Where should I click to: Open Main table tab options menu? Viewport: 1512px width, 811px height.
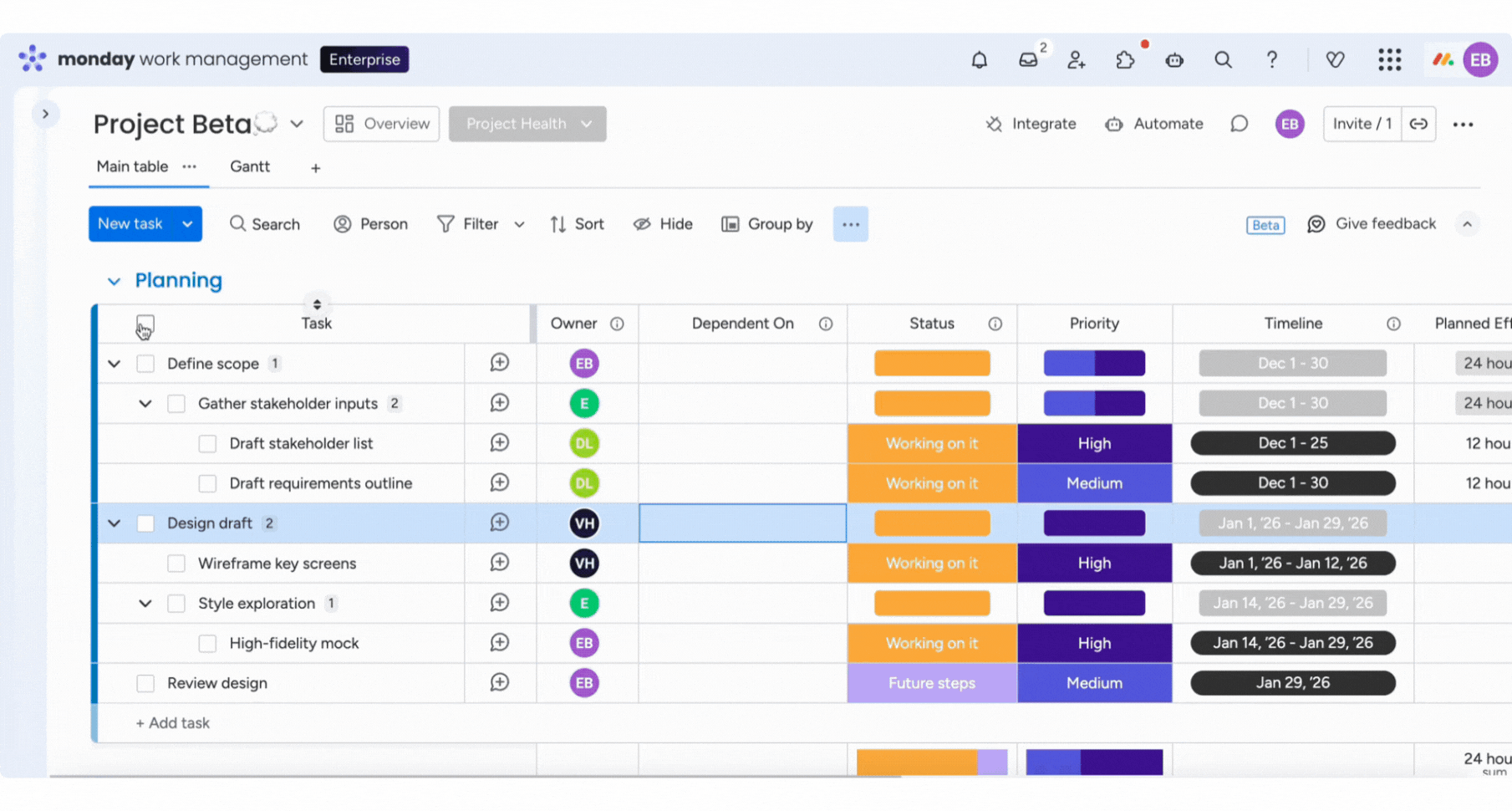click(190, 166)
